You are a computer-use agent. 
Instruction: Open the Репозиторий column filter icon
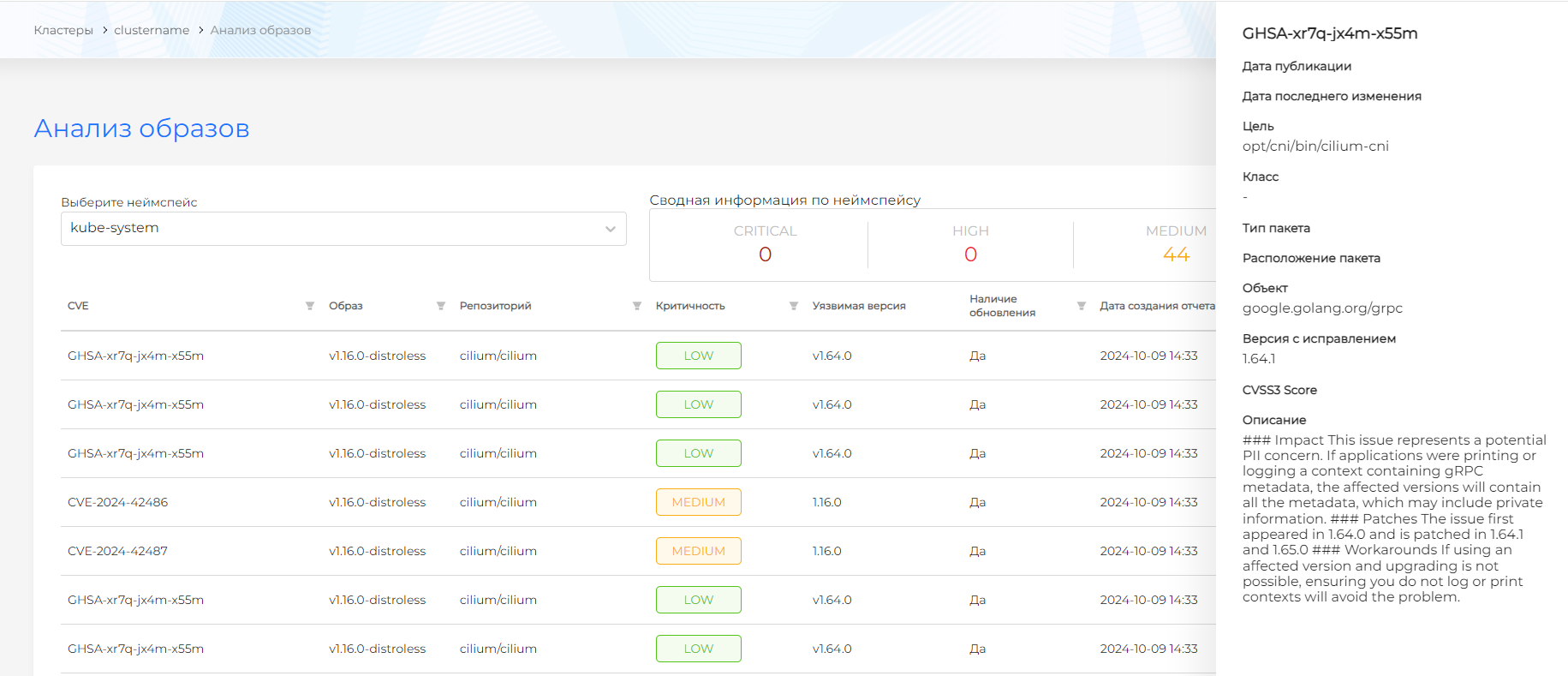637,306
